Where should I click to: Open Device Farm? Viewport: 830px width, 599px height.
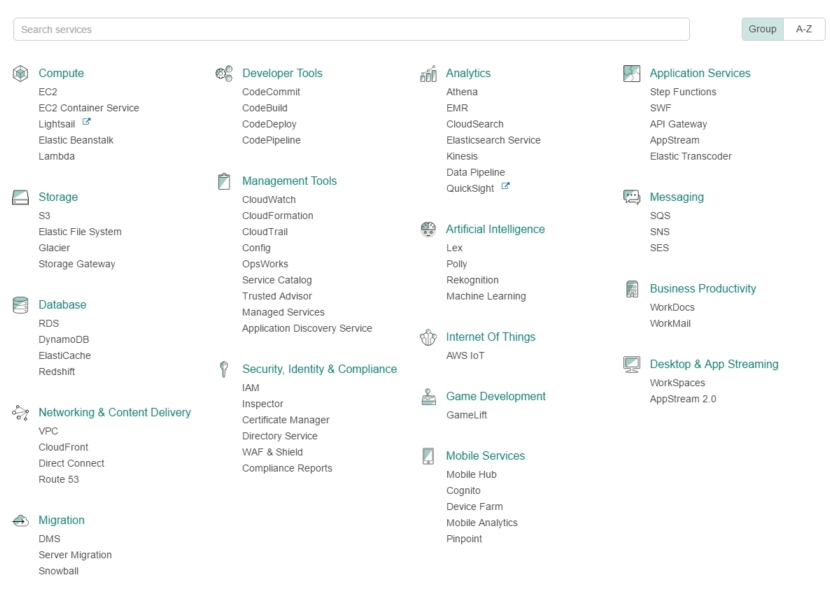tap(474, 507)
